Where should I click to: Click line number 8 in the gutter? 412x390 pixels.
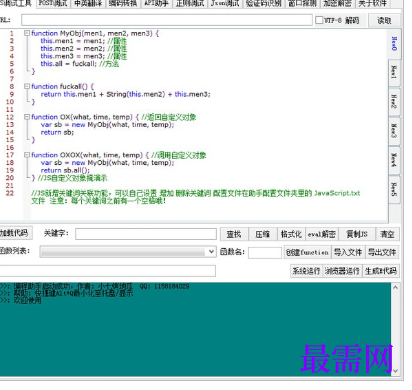[x=12, y=86]
